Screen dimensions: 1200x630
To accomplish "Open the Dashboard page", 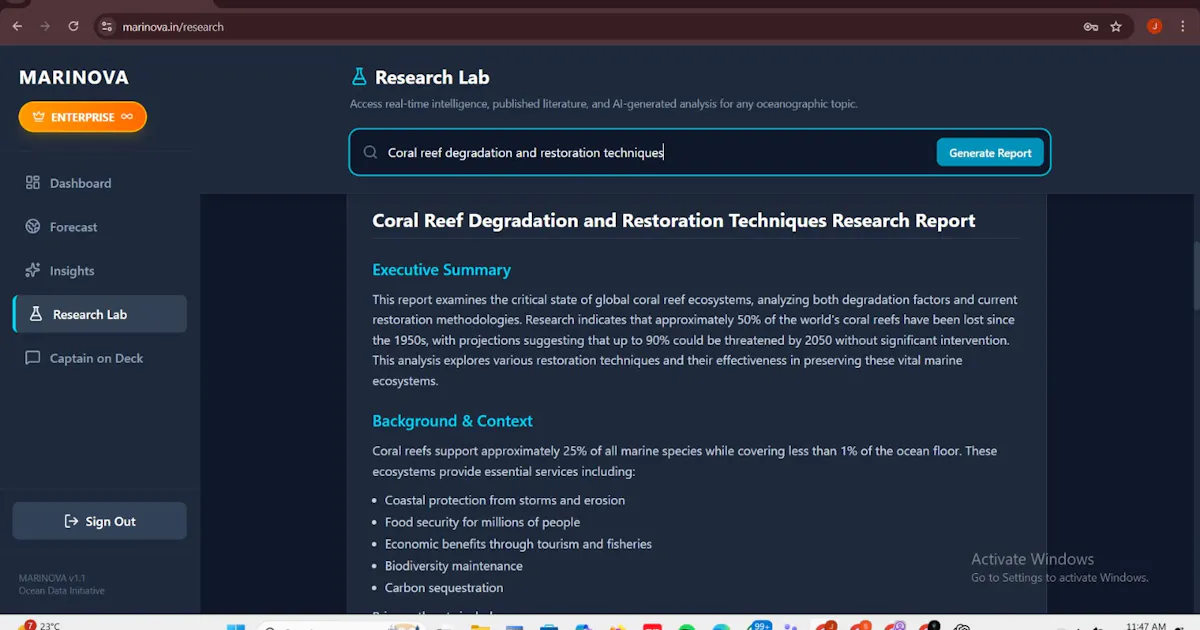I will (x=100, y=183).
